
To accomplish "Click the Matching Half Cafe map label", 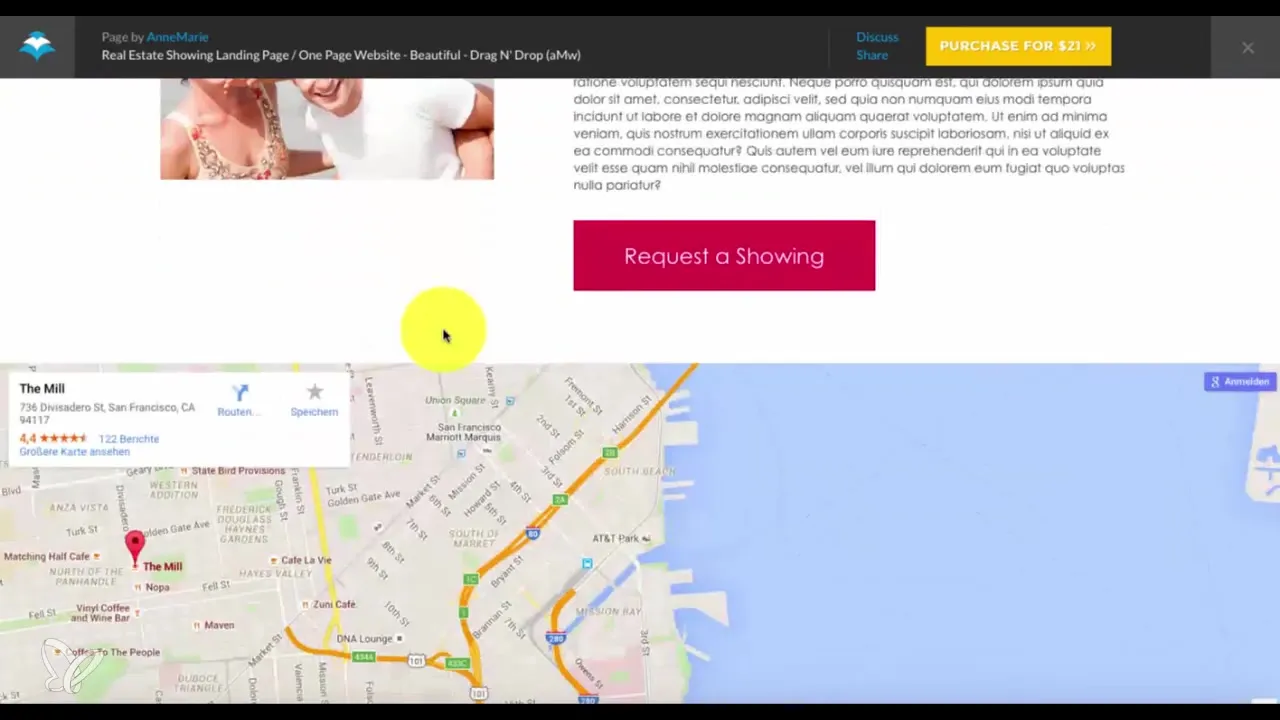I will tap(46, 556).
